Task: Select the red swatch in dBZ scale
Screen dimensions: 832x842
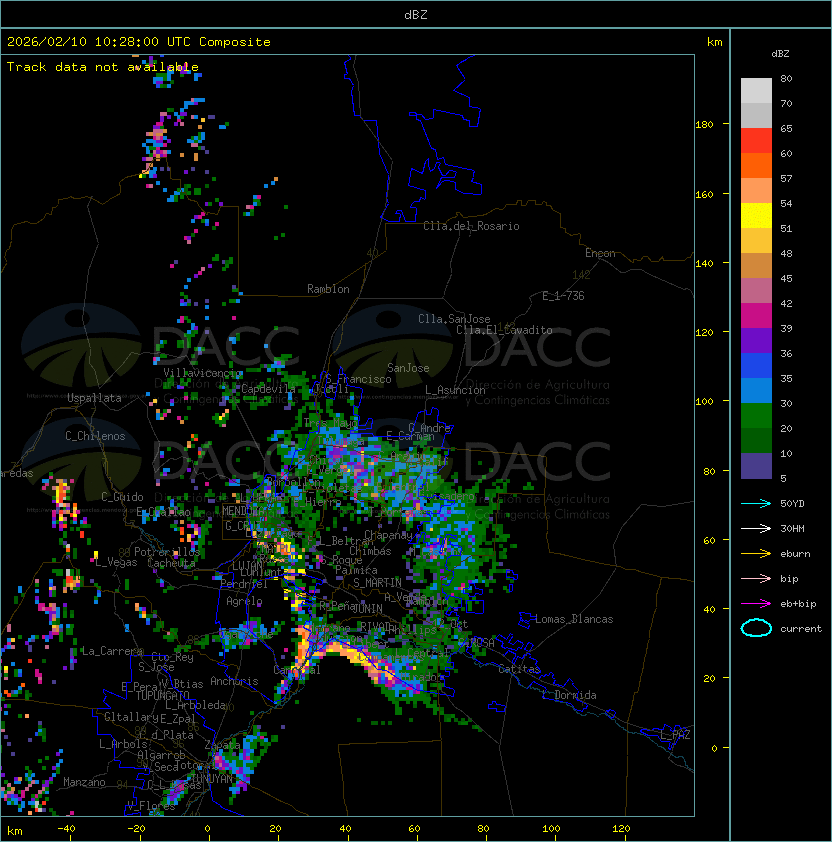Action: click(x=756, y=141)
